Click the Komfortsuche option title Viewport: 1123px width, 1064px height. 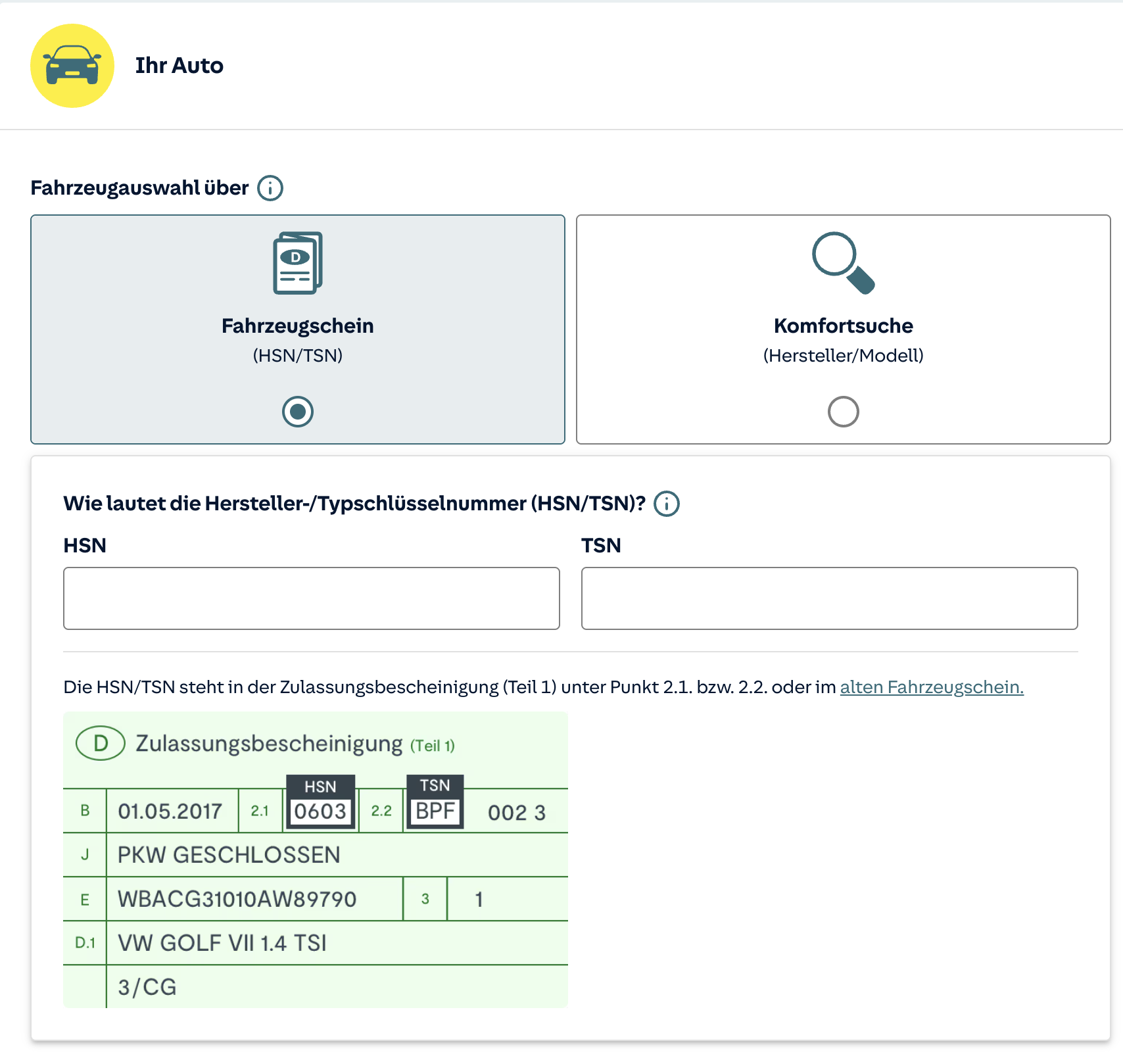pyautogui.click(x=843, y=326)
